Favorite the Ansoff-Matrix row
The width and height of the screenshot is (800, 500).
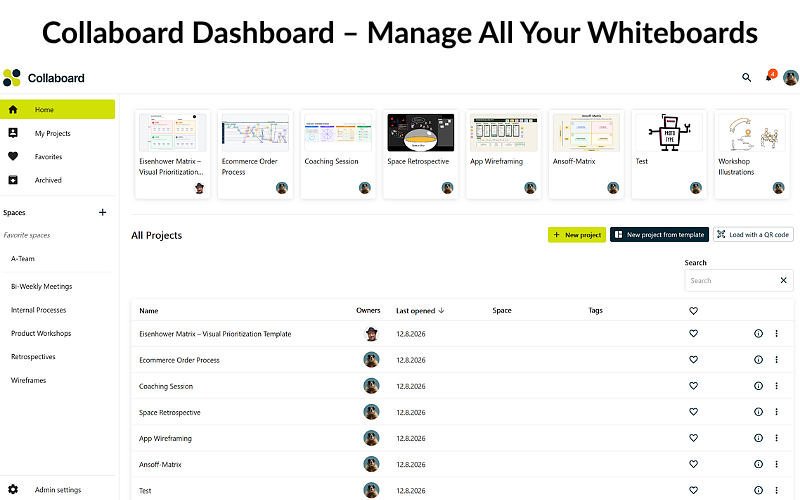[x=693, y=464]
